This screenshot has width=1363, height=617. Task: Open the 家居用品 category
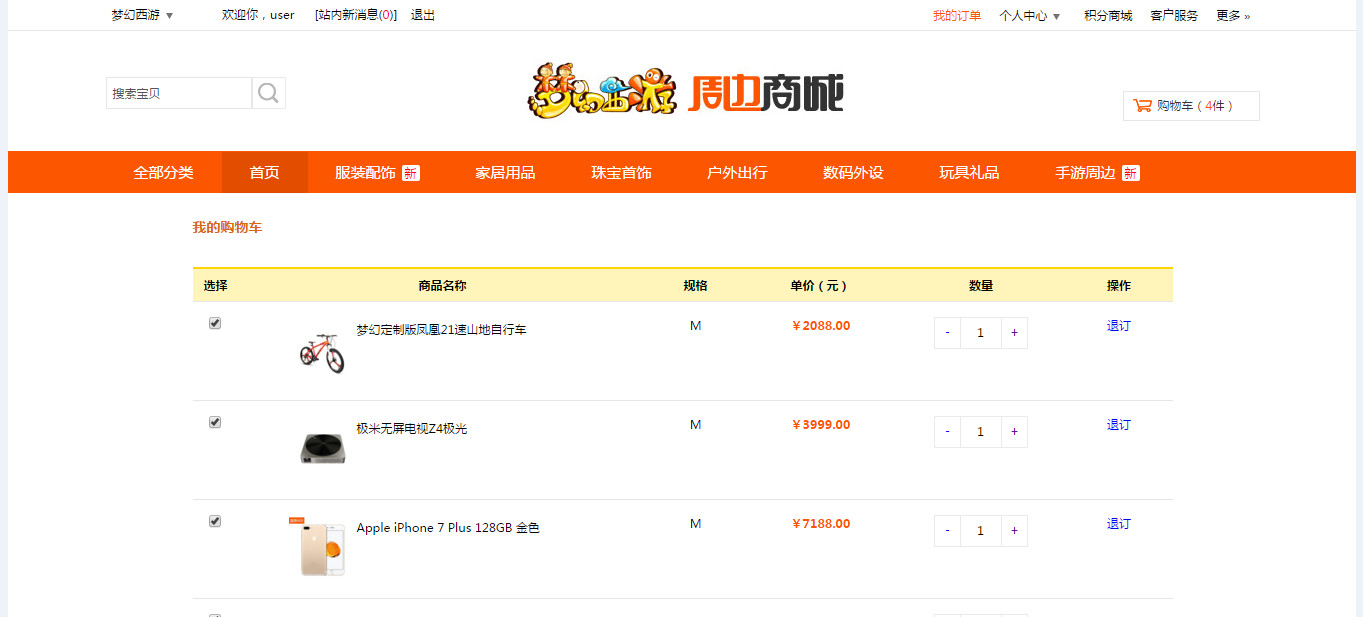pyautogui.click(x=505, y=173)
